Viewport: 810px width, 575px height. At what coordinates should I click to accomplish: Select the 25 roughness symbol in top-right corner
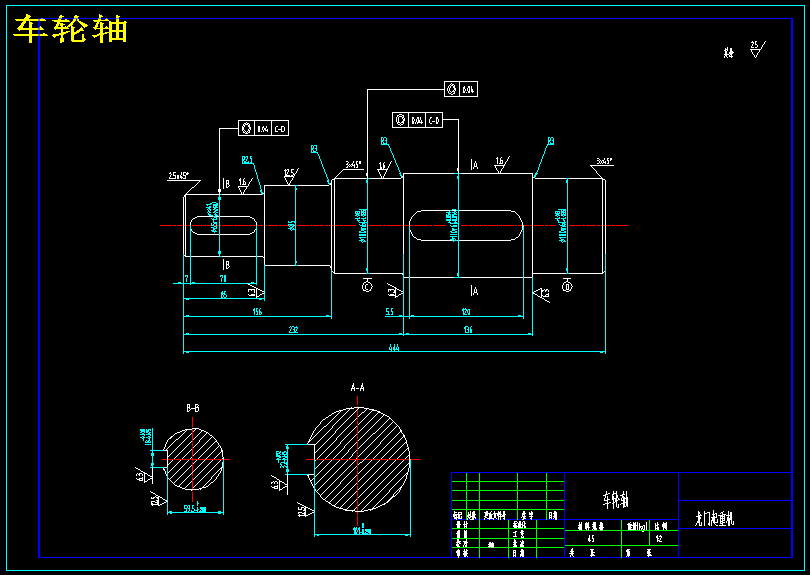coord(757,50)
